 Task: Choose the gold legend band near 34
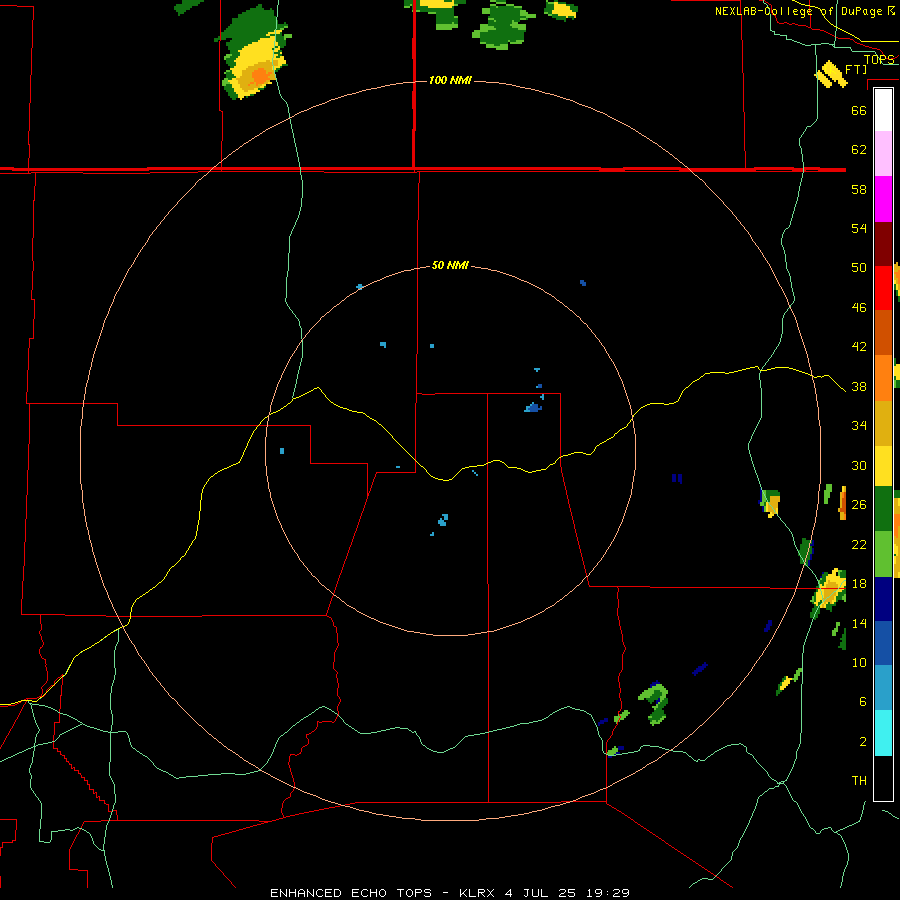point(883,423)
